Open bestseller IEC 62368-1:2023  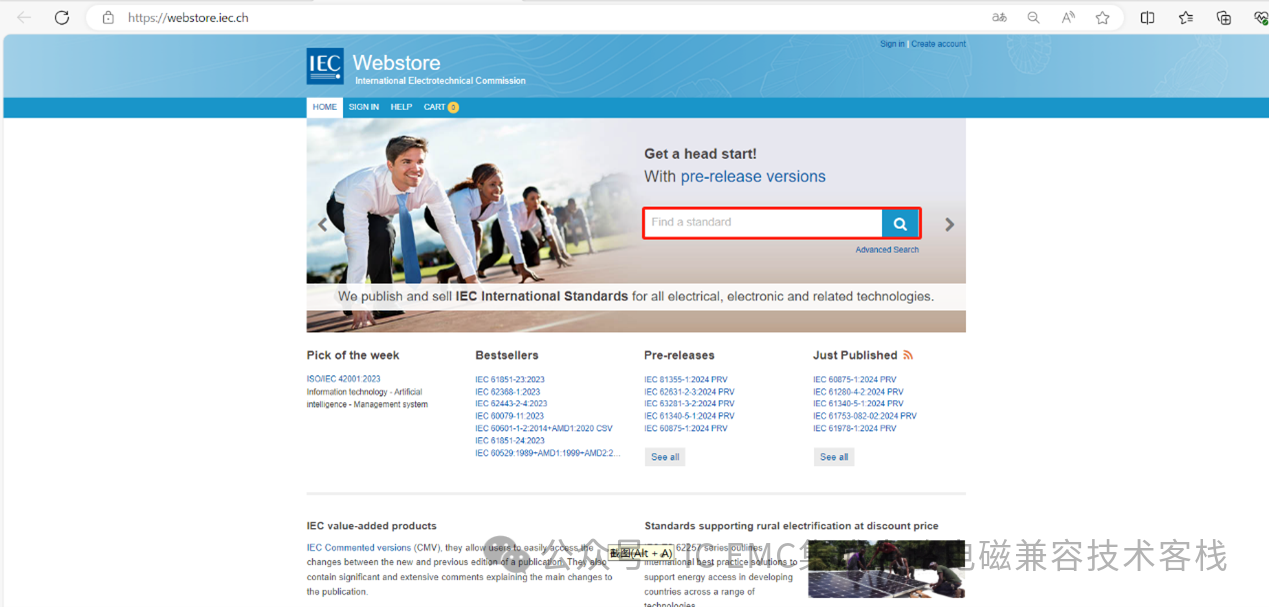point(508,392)
